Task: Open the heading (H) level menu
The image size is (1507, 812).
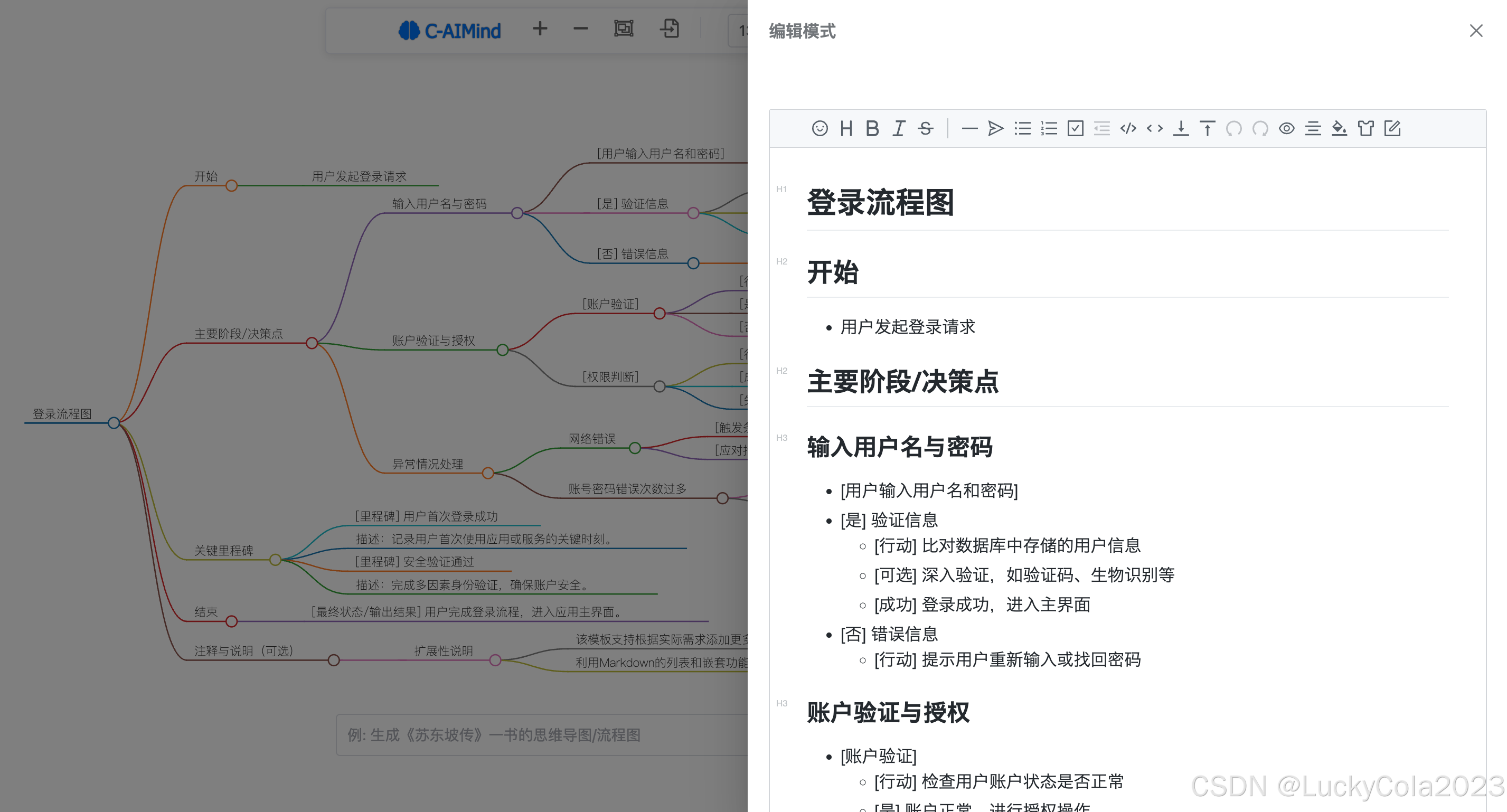Action: coord(846,128)
